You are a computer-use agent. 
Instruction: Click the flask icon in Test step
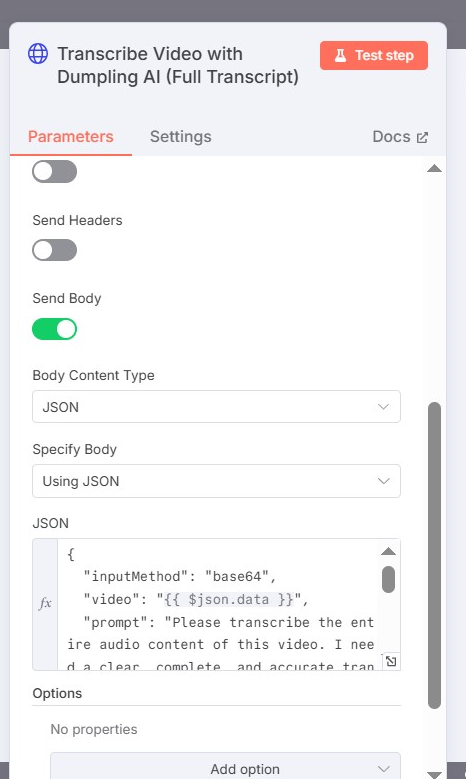340,55
